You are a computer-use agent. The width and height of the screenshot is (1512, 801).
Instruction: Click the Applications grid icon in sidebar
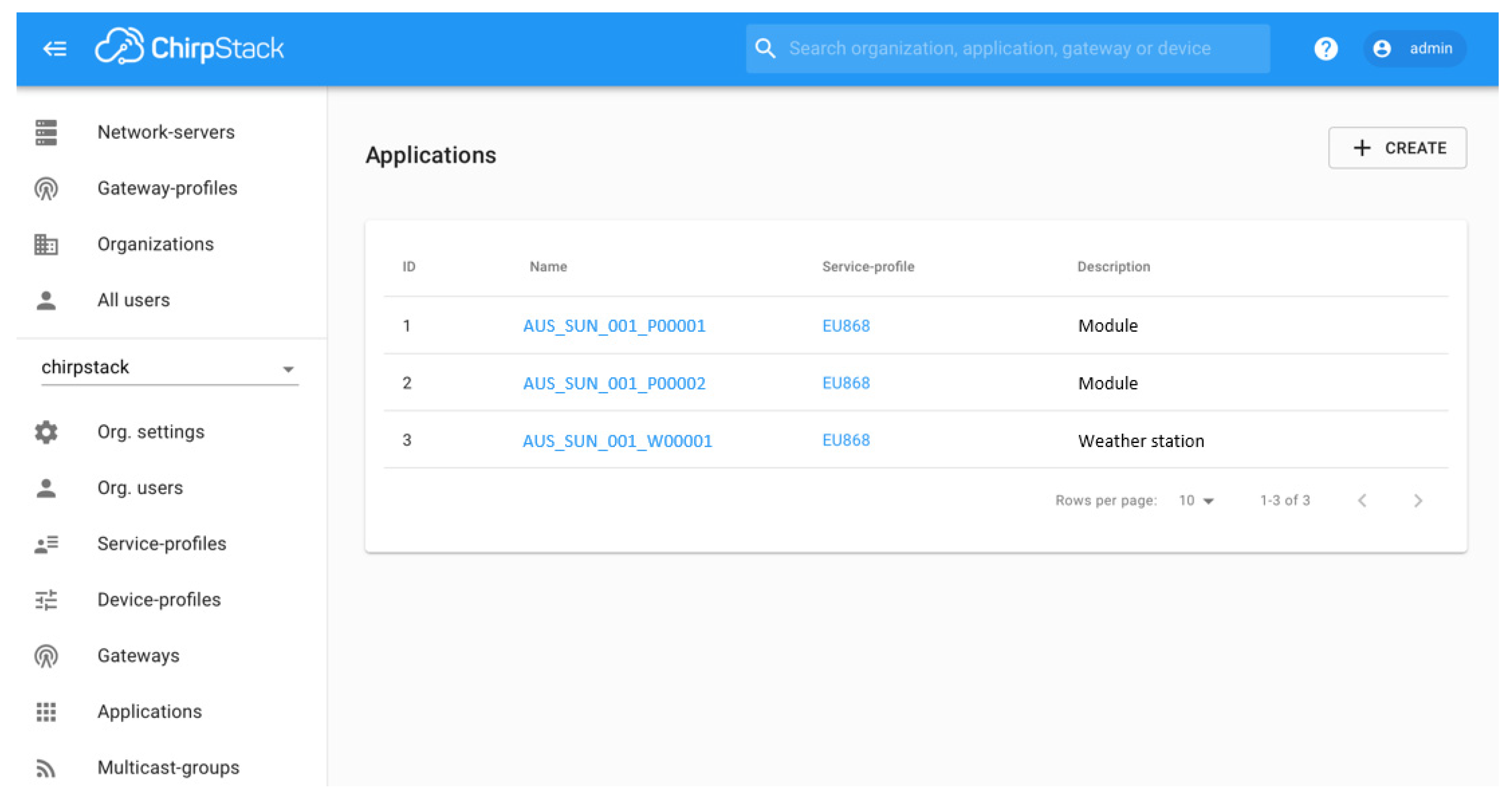[46, 712]
